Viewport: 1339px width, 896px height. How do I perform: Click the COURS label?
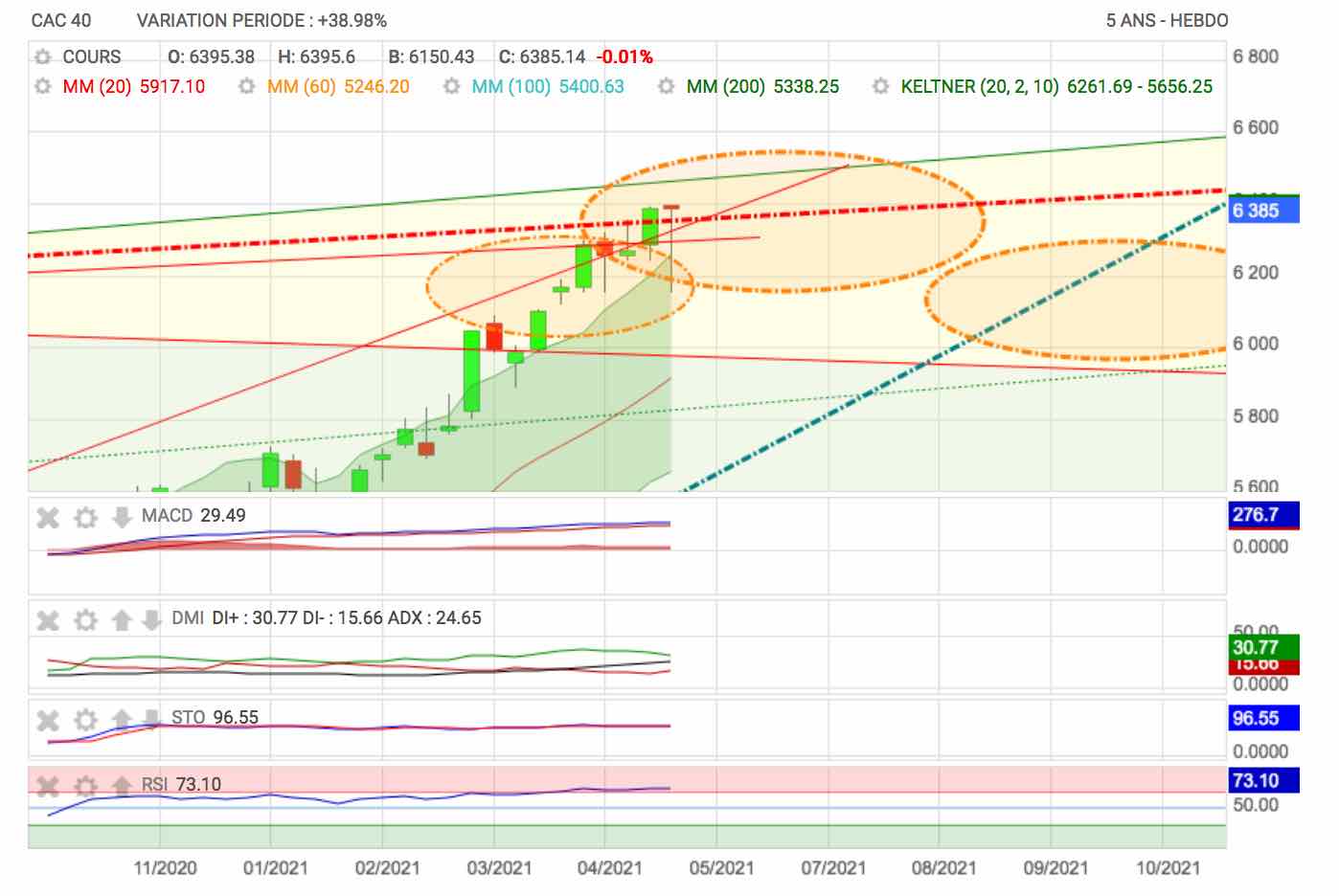[x=92, y=57]
